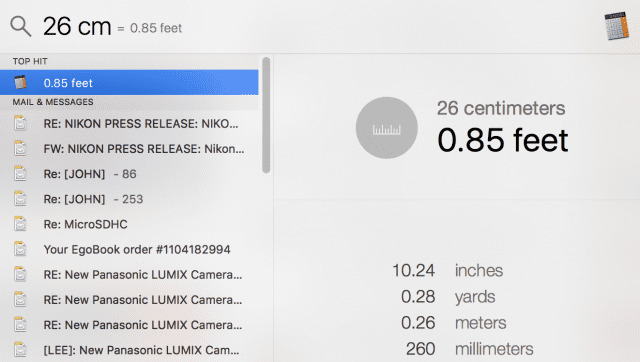Open the Calculator app icon in search bar
Screen dimensions: 640x362
point(616,26)
